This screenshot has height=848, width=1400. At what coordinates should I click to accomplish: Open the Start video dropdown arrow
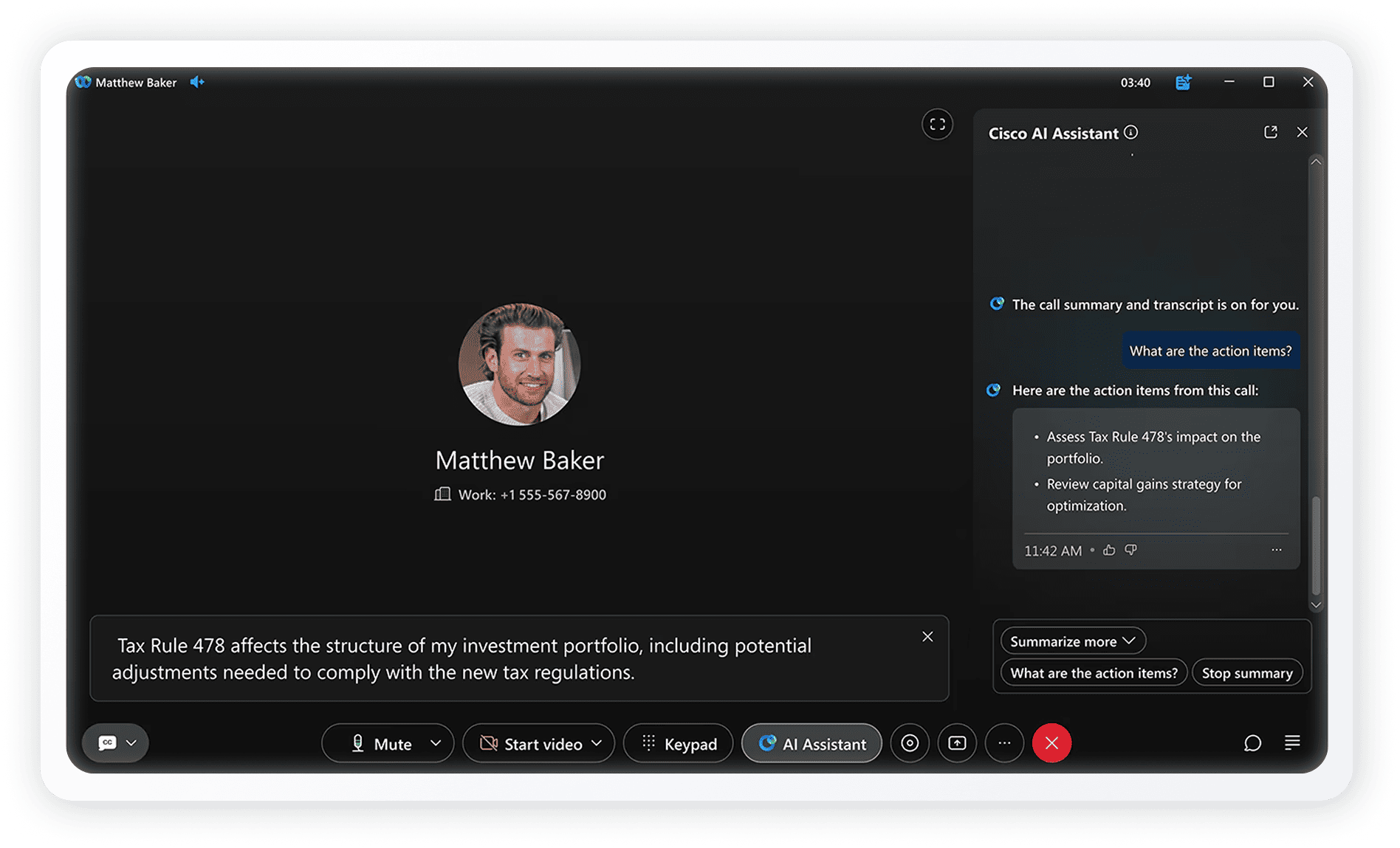(x=597, y=743)
